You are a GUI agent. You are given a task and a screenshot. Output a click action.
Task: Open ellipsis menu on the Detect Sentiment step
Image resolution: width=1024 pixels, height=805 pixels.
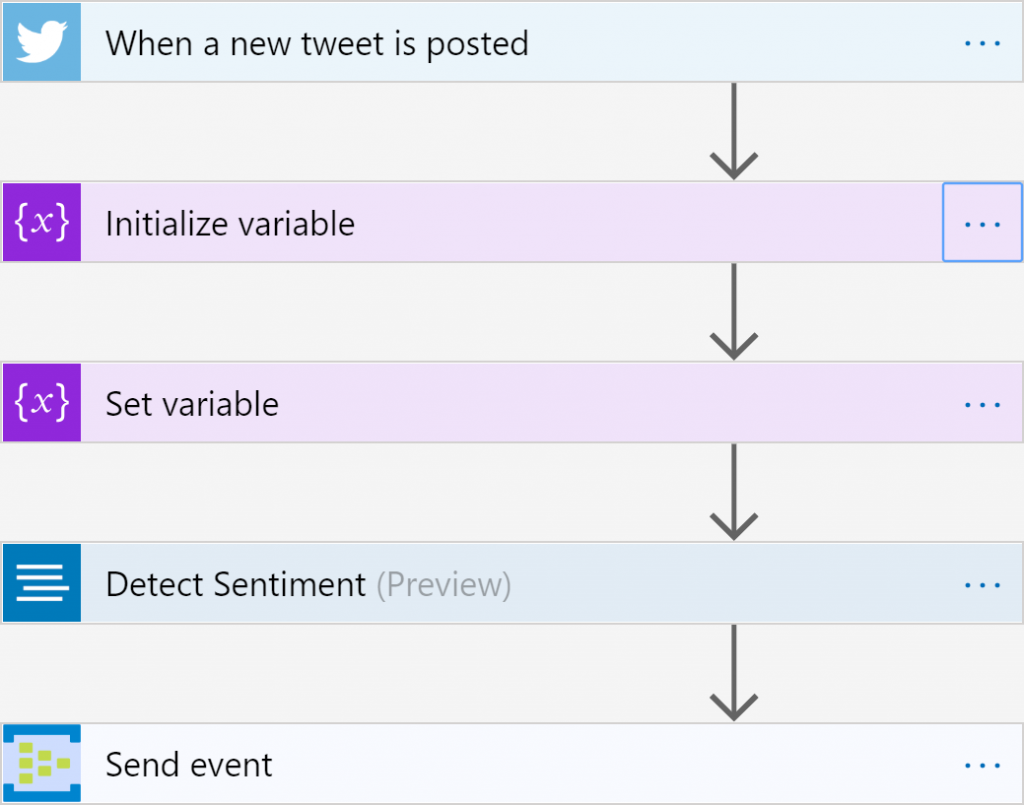click(982, 584)
